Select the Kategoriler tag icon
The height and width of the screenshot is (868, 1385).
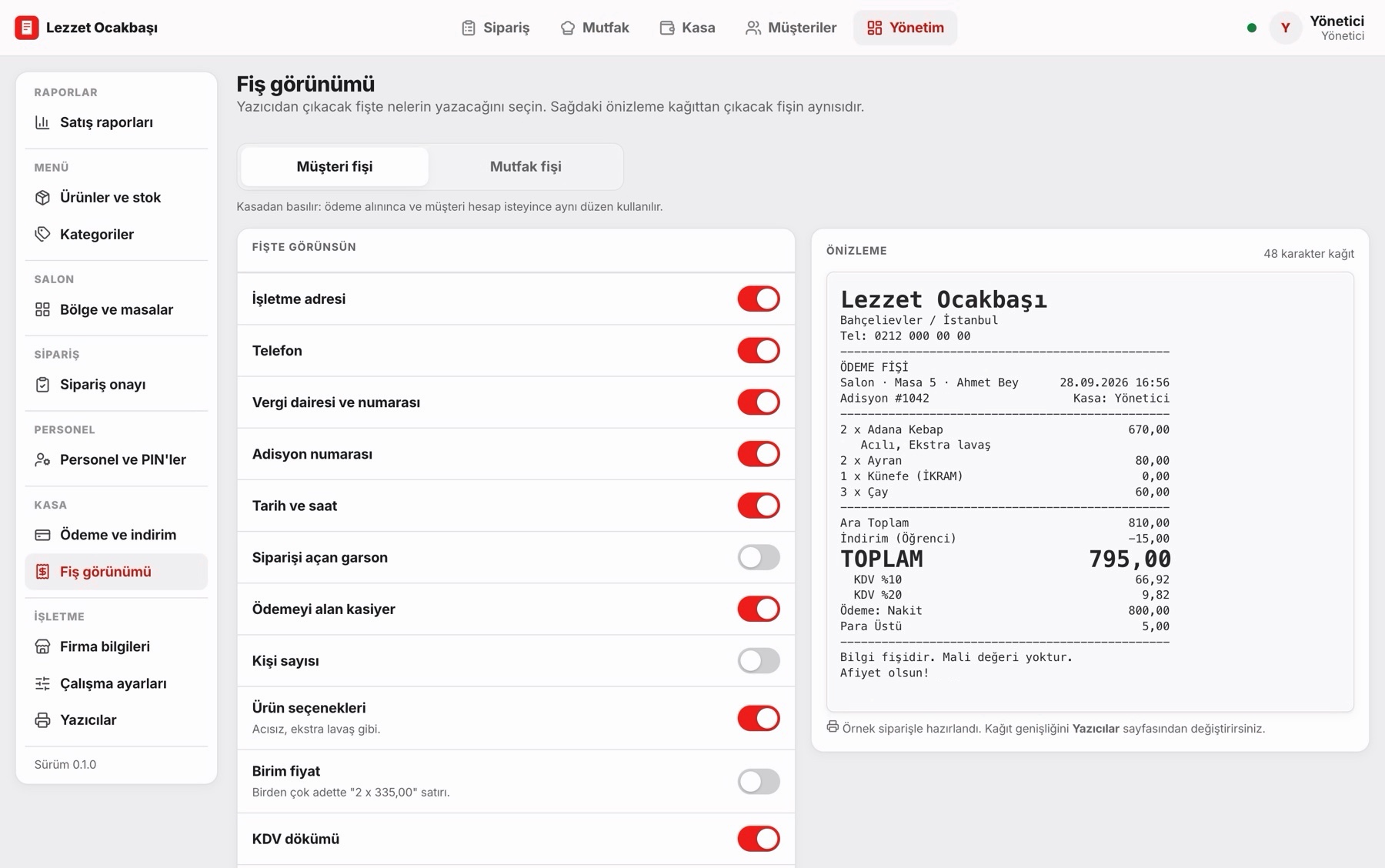pyautogui.click(x=42, y=234)
